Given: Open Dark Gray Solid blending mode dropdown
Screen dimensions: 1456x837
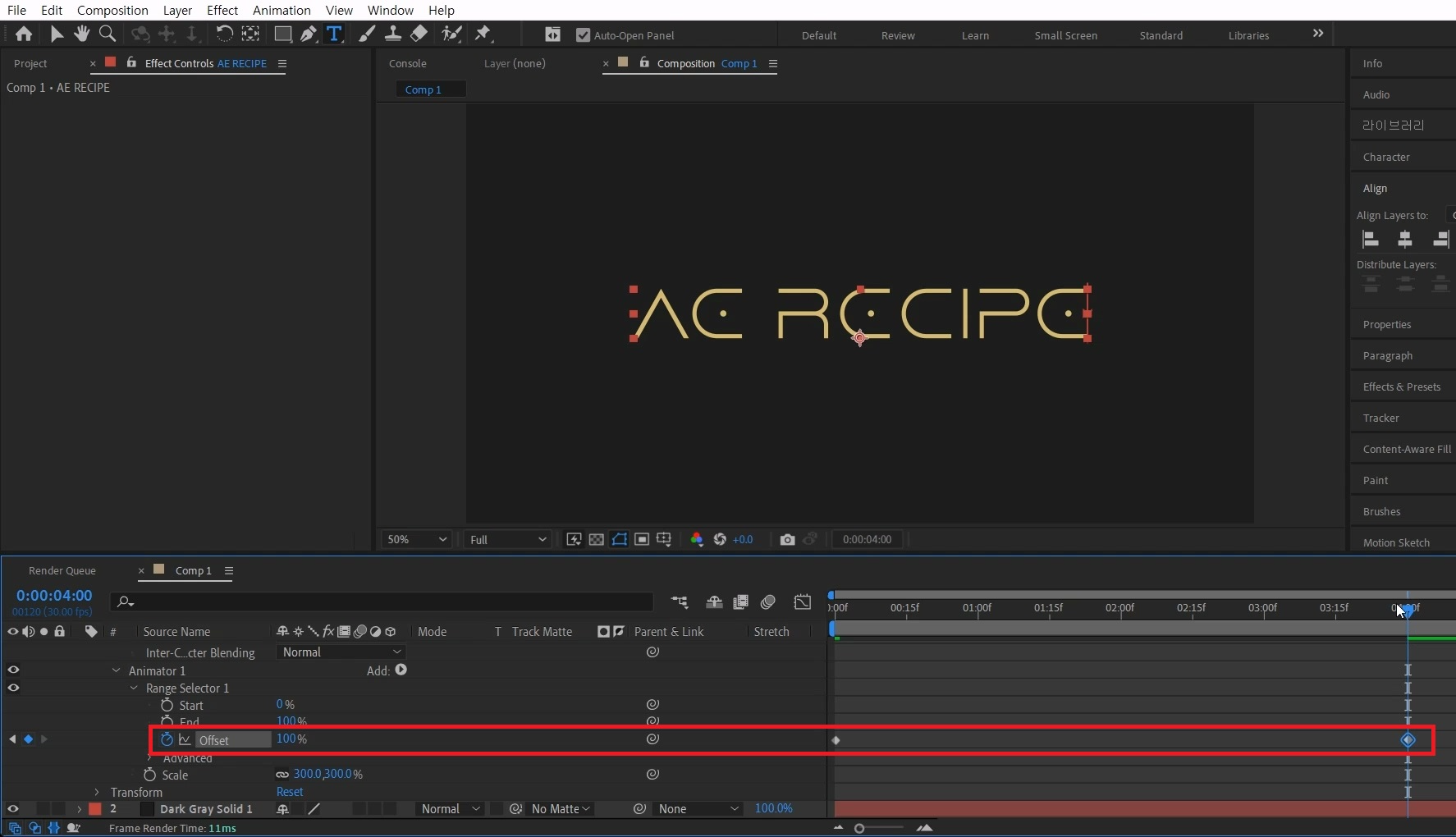Looking at the screenshot, I should [450, 809].
